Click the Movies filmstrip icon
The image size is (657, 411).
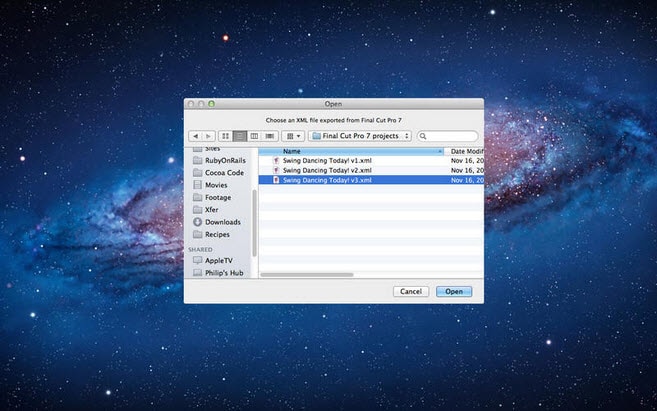(x=198, y=185)
